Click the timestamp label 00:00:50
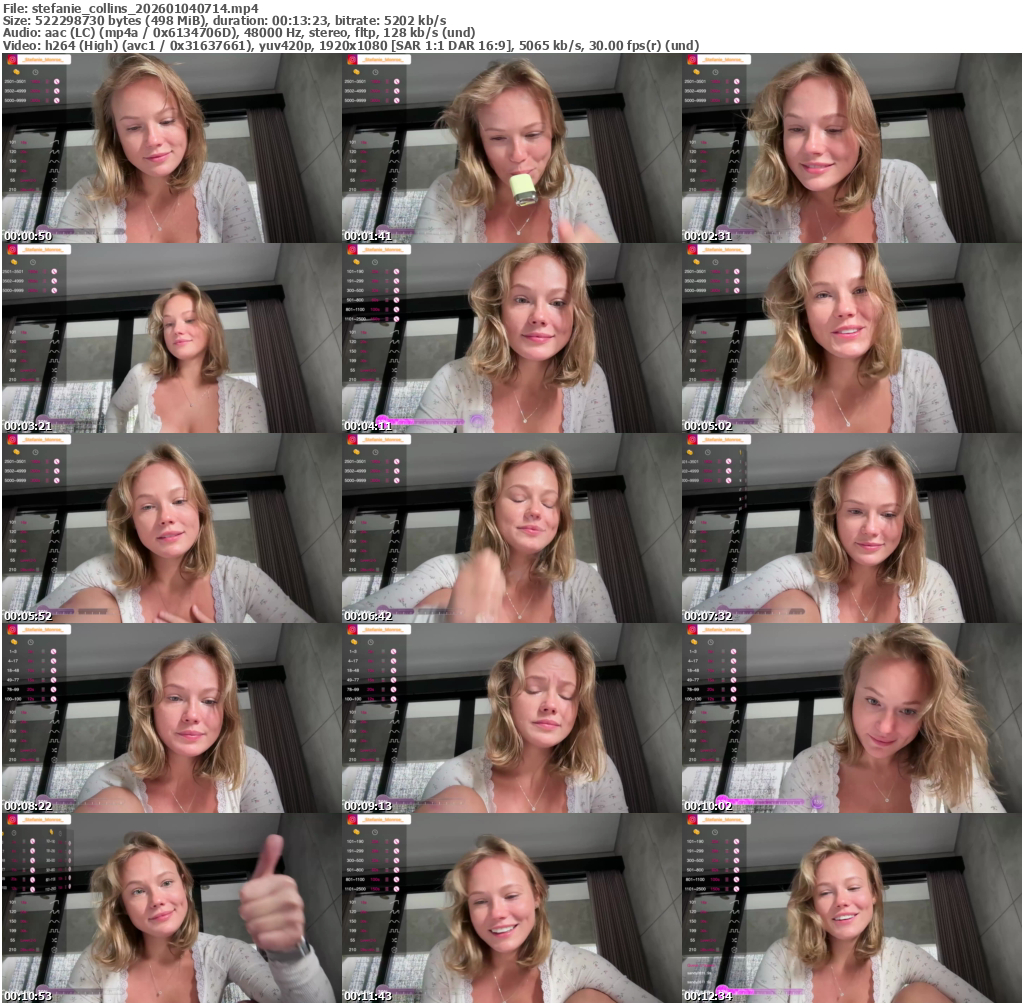Viewport: 1024px width, 1003px height. [28, 236]
